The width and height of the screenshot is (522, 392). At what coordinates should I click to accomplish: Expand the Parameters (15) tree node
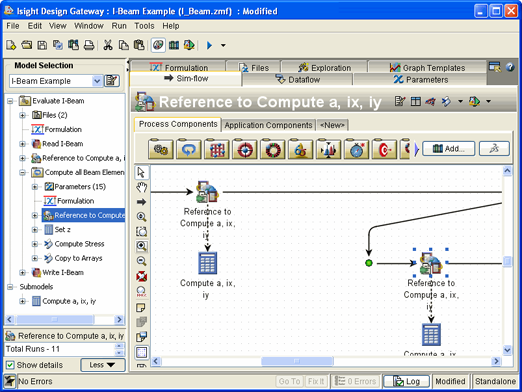(35, 187)
